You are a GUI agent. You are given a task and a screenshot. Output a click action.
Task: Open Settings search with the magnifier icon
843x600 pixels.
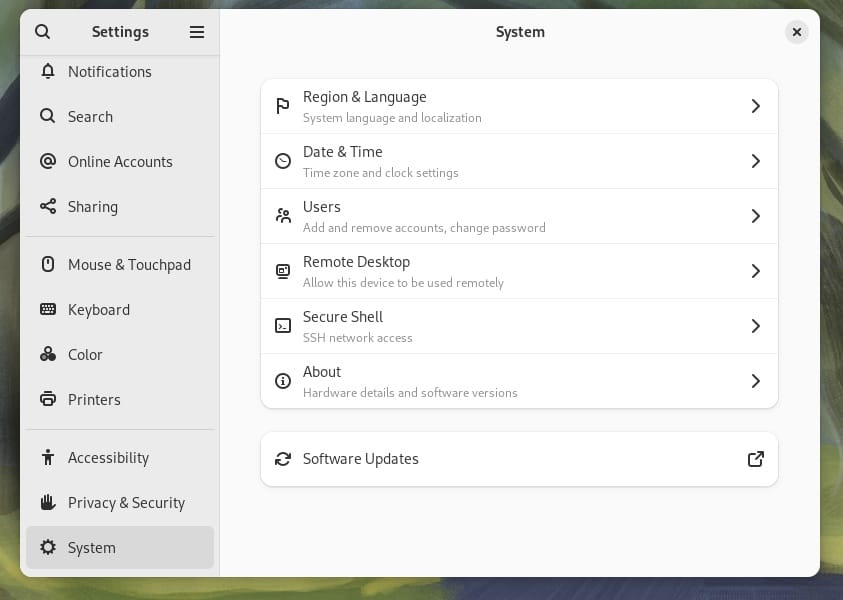click(42, 31)
